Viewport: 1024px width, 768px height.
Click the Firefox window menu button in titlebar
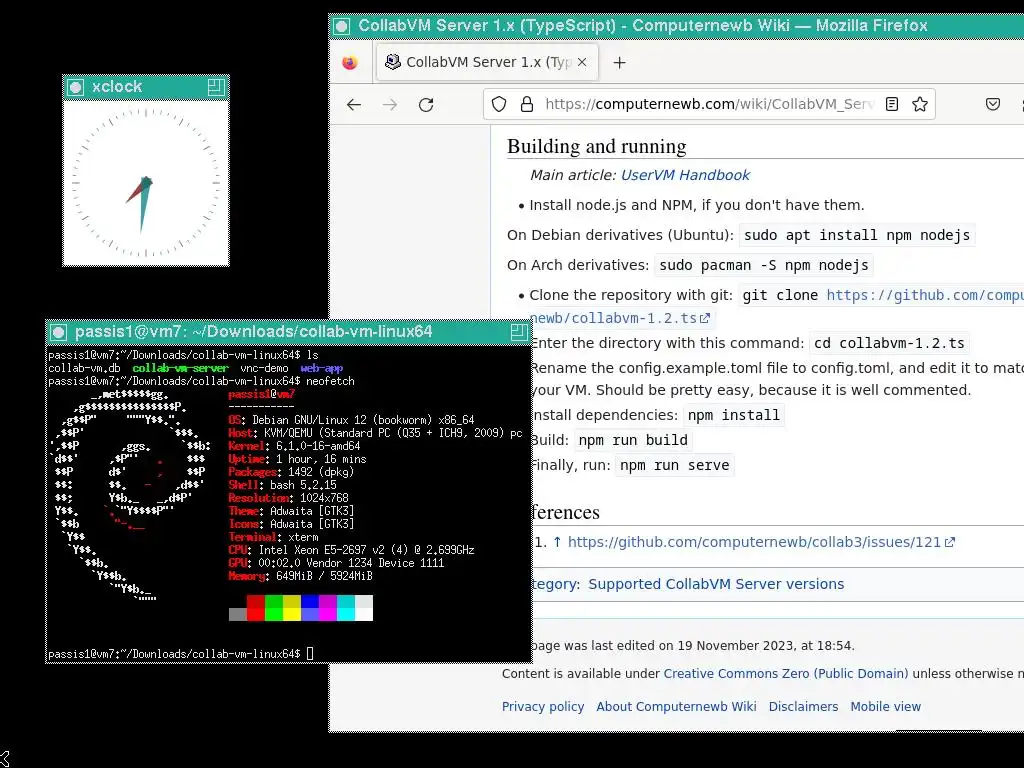click(342, 26)
